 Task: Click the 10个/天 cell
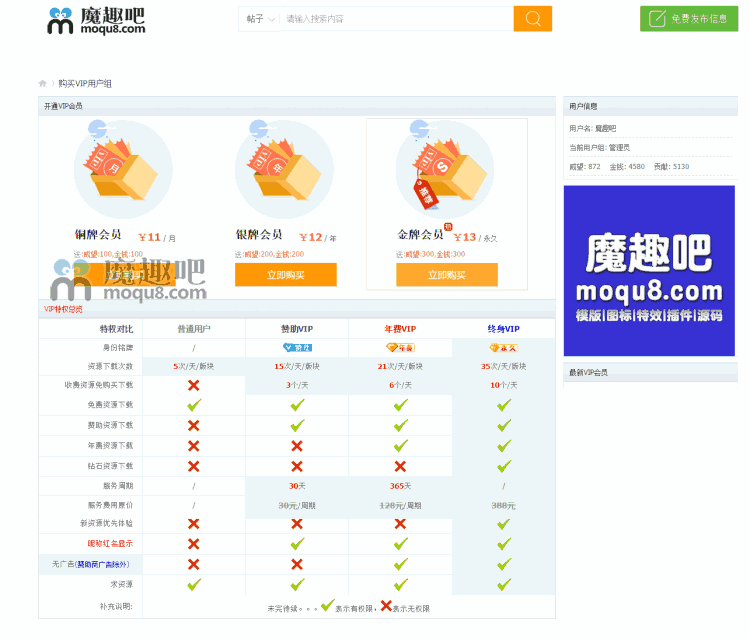503,385
